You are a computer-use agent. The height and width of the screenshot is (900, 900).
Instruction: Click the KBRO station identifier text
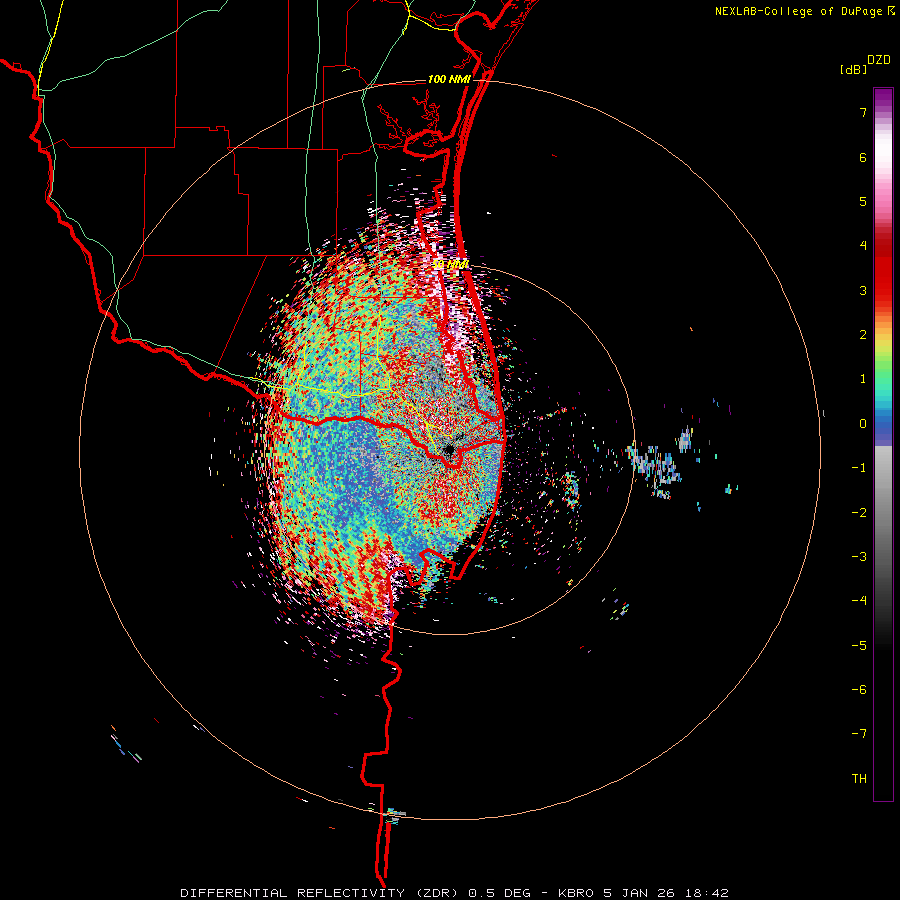point(577,893)
